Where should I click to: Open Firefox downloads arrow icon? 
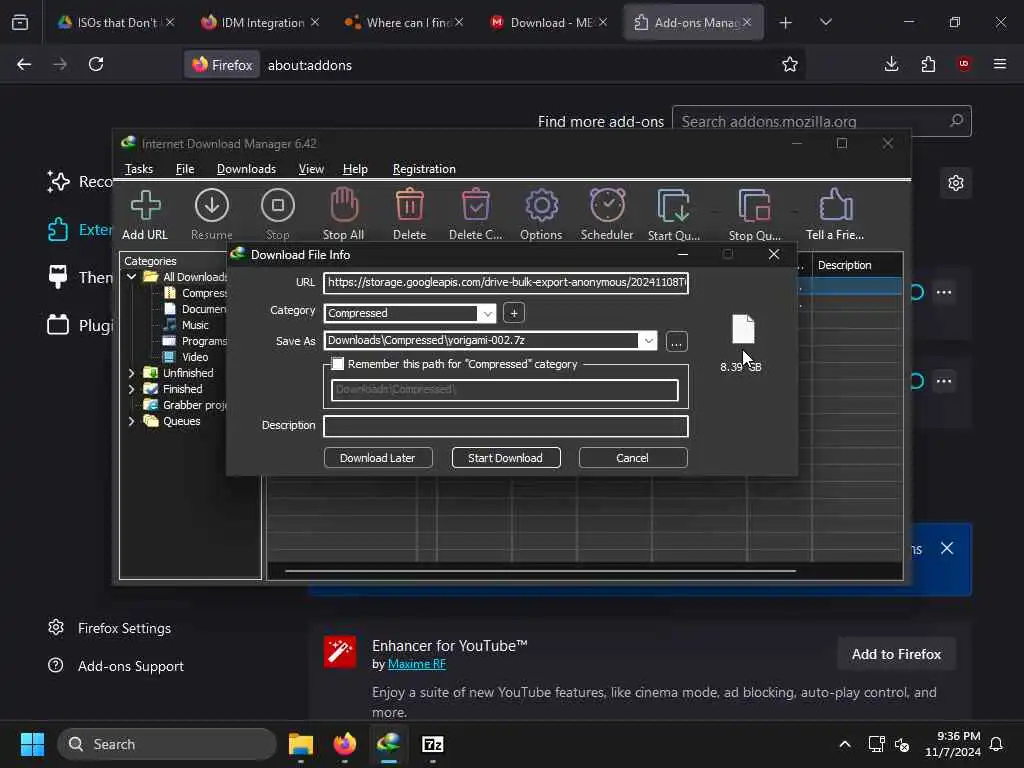(891, 64)
